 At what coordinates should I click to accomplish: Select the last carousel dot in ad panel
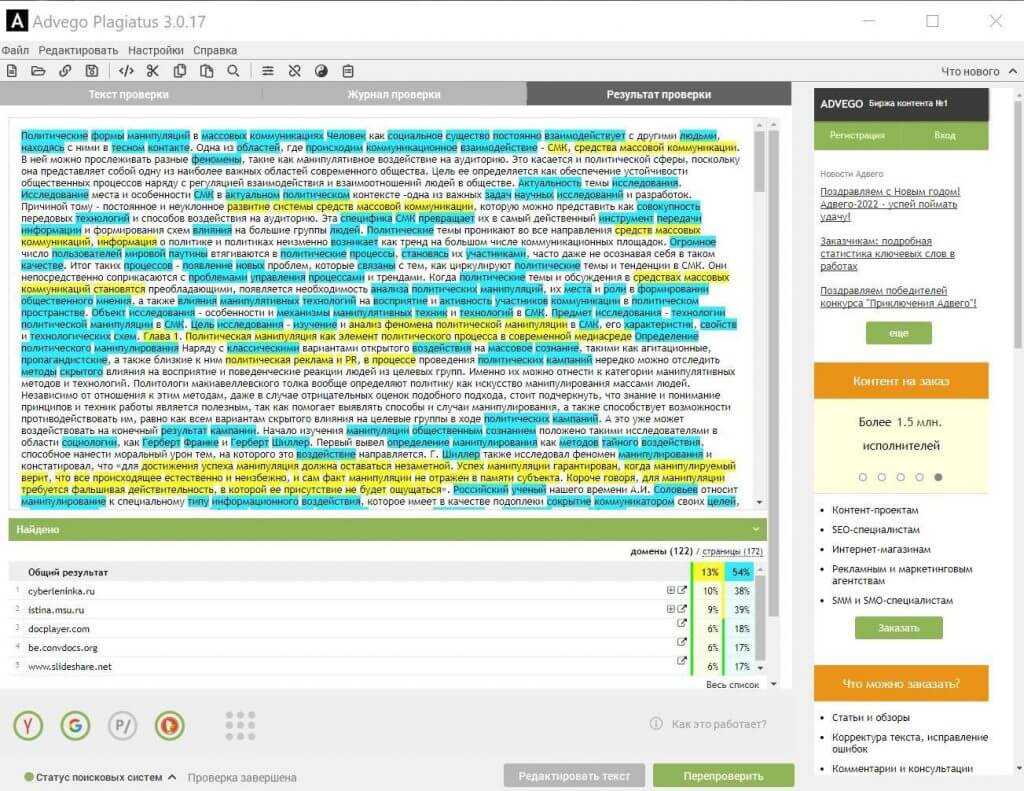click(x=938, y=477)
